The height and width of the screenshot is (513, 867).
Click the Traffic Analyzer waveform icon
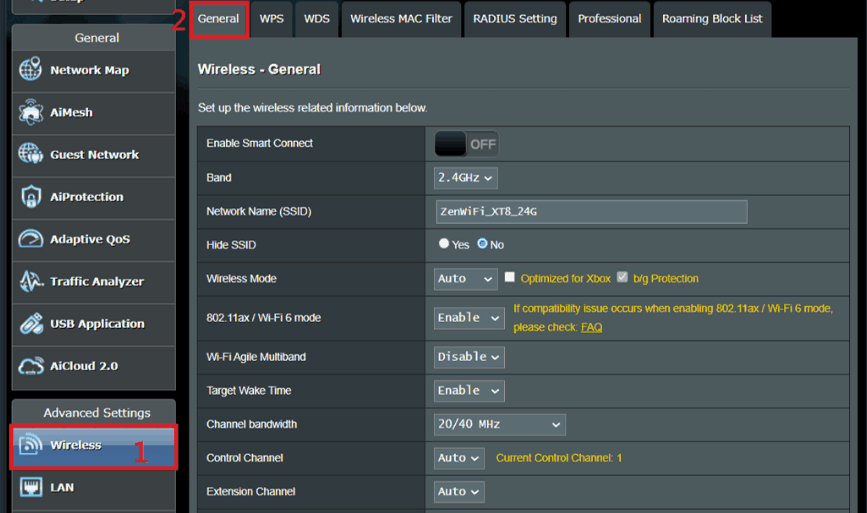point(31,282)
